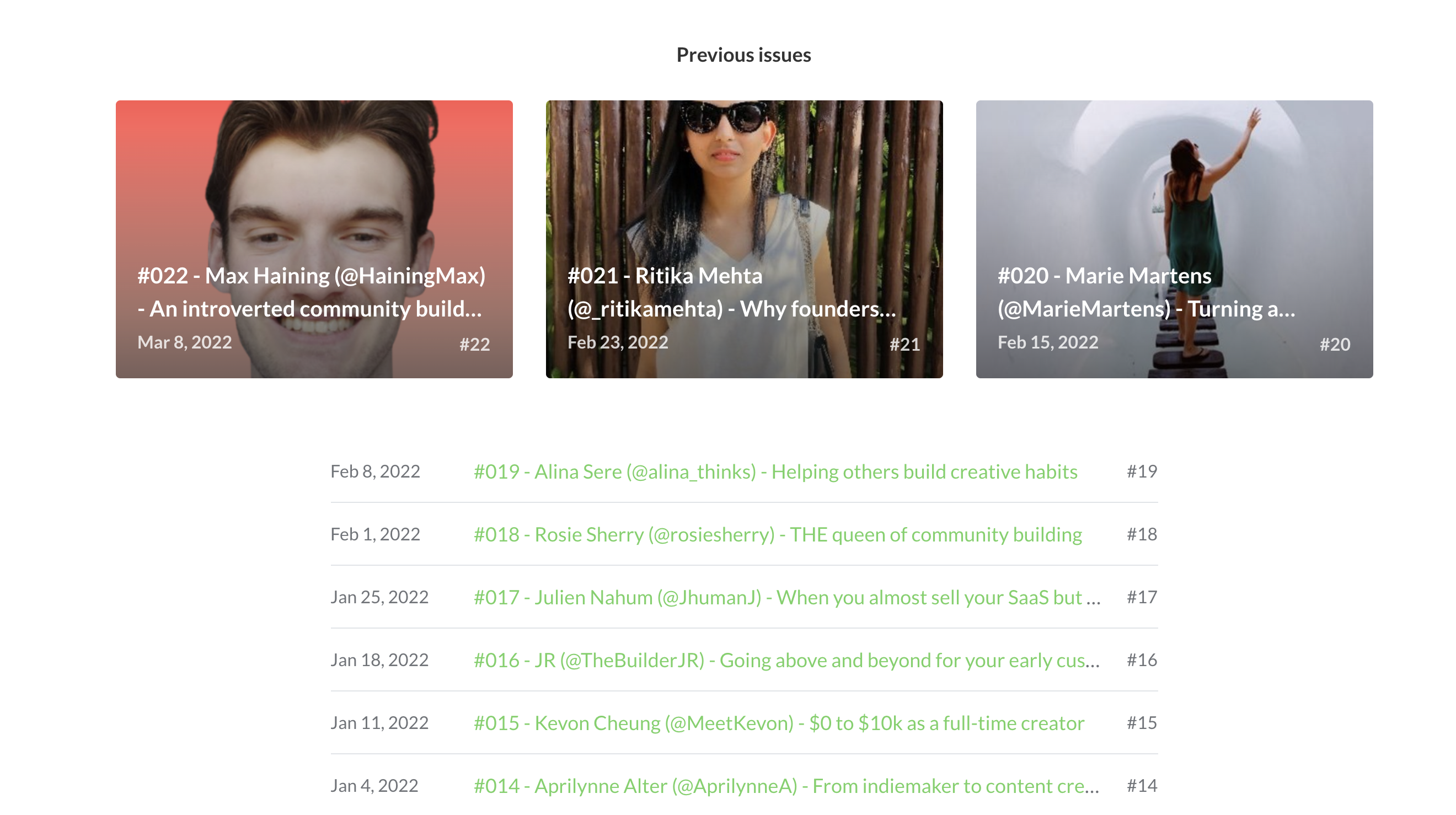Open the Marie Martens issue #020 card
This screenshot has width=1456, height=815.
click(1174, 186)
